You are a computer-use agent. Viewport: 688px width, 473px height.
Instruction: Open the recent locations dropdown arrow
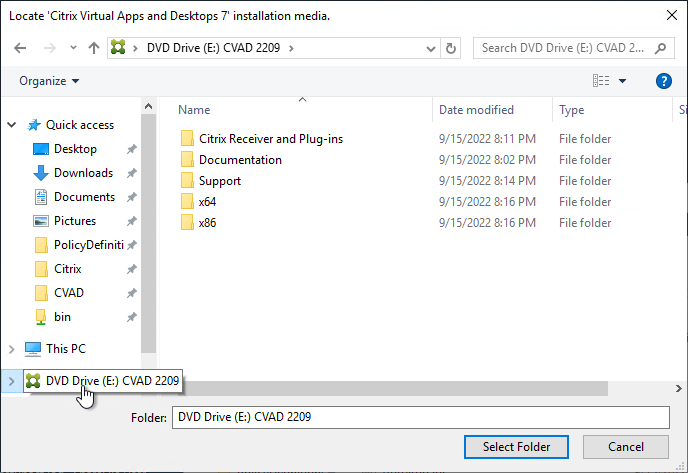[x=73, y=47]
